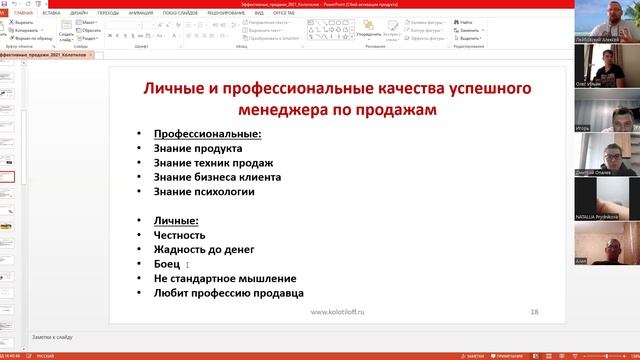Click Преобразовать в SmartArt button
640x360 pixels.
click(271, 38)
